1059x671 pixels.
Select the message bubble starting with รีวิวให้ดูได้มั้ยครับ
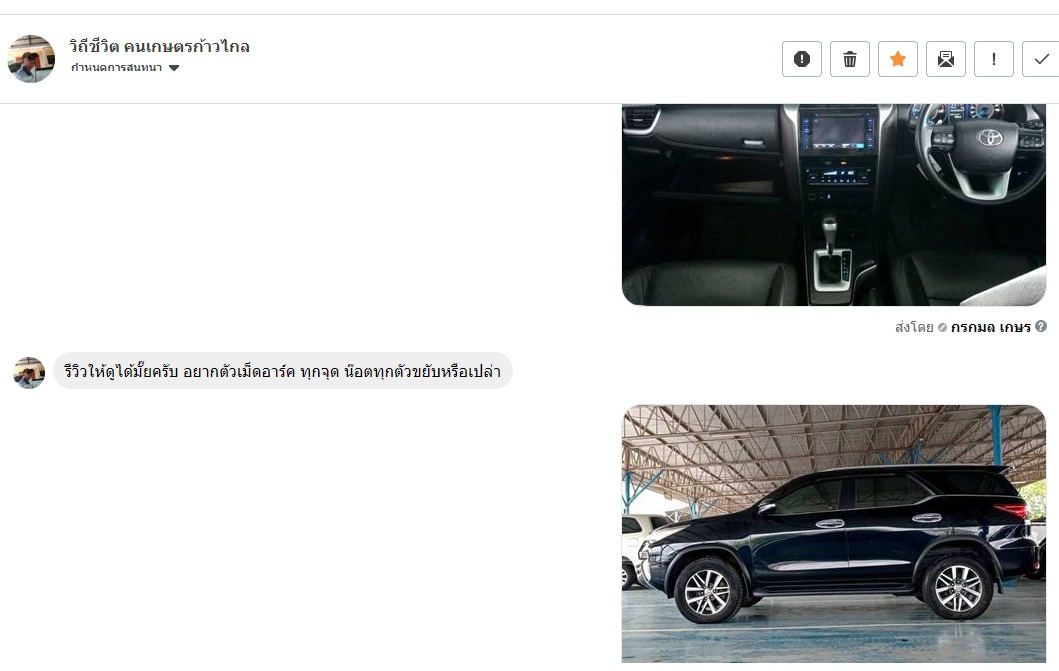pos(282,371)
